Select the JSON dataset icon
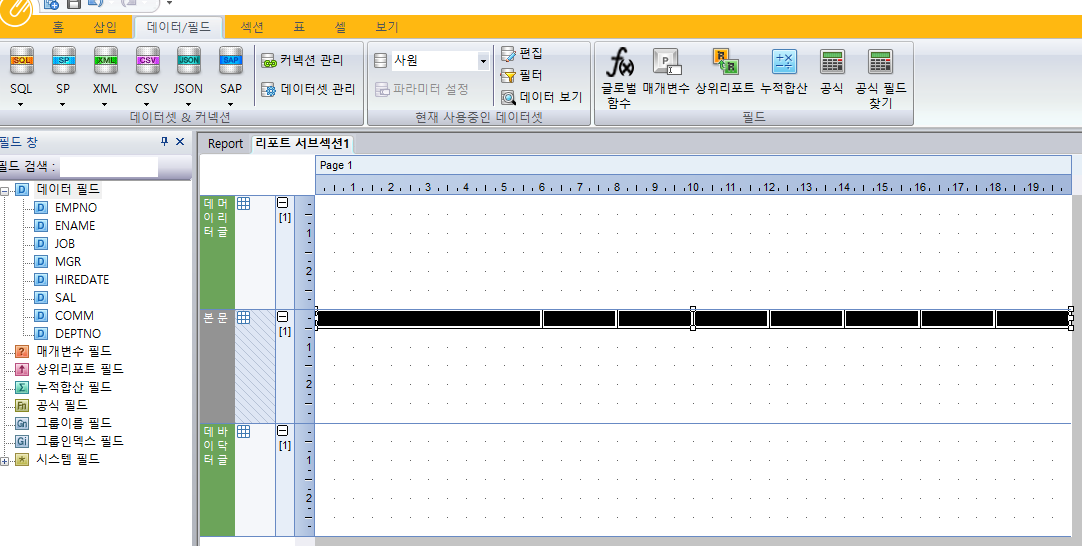Image resolution: width=1082 pixels, height=546 pixels. pyautogui.click(x=188, y=61)
